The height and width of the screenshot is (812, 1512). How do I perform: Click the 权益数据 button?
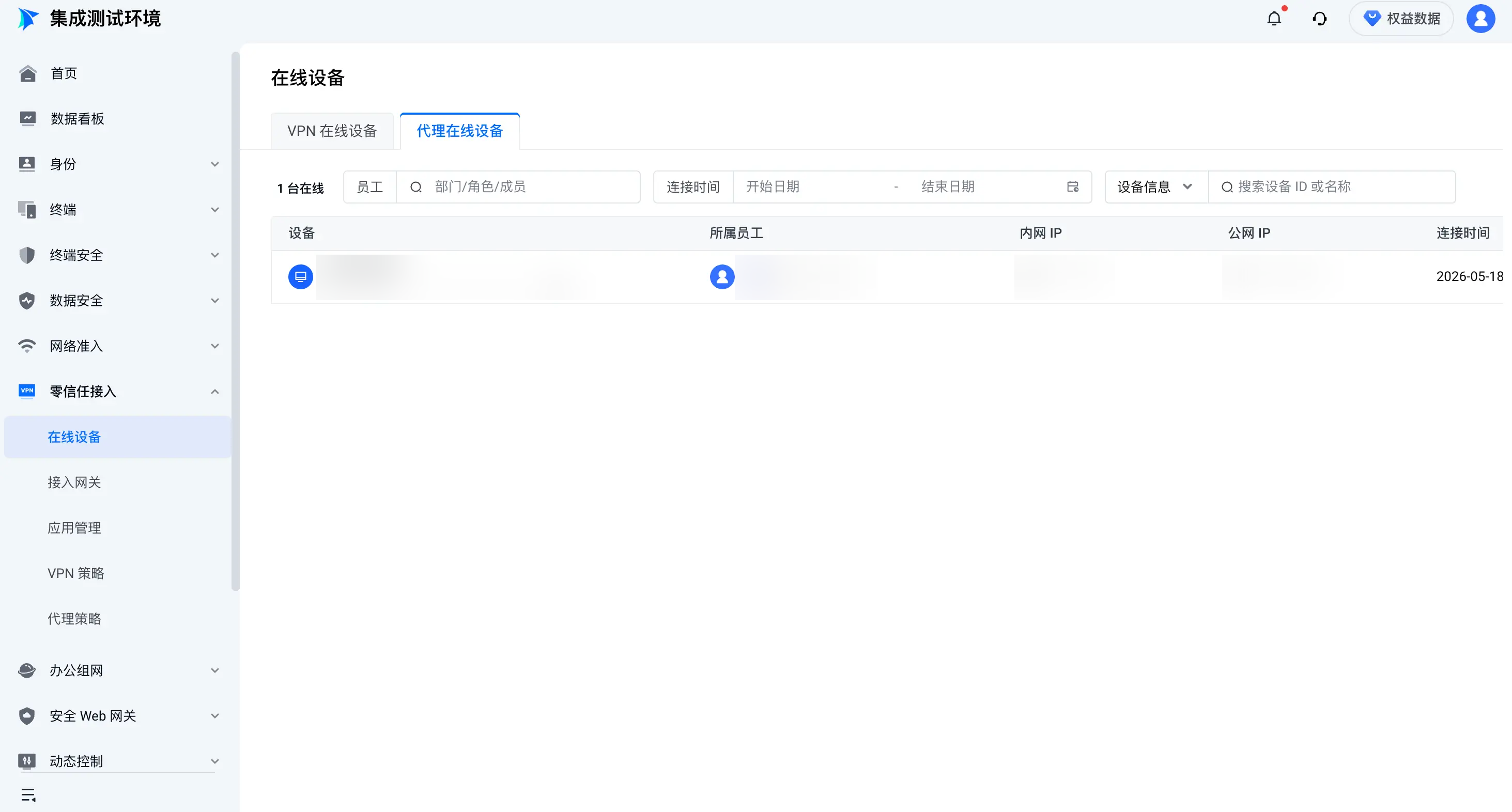pyautogui.click(x=1401, y=19)
